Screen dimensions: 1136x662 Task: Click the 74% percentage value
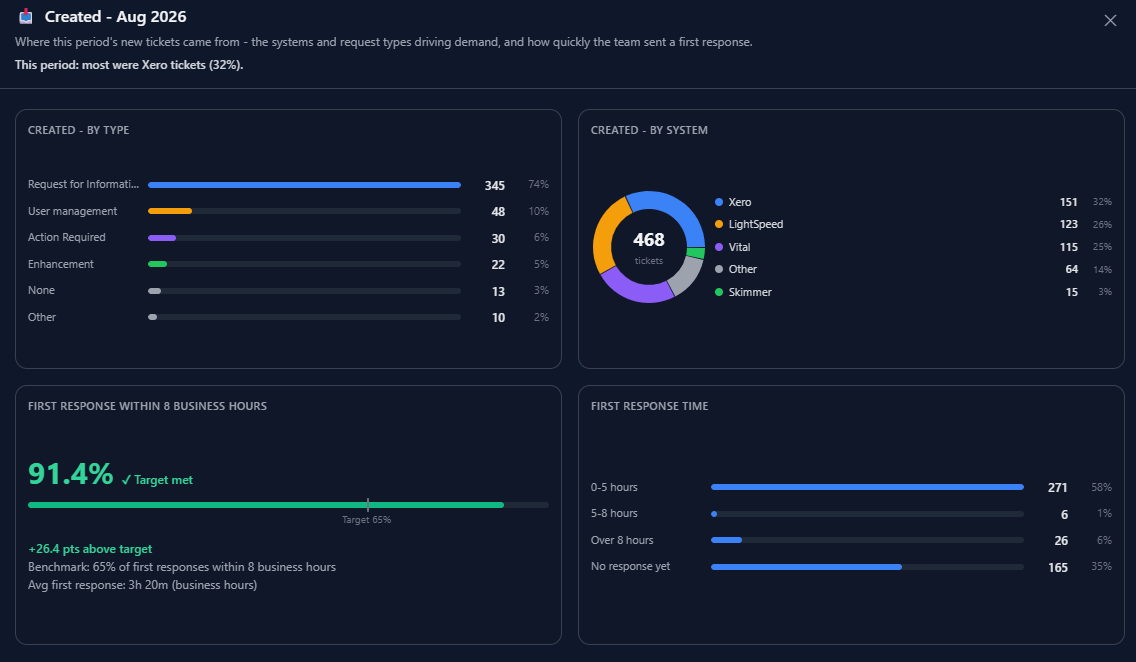(x=538, y=185)
